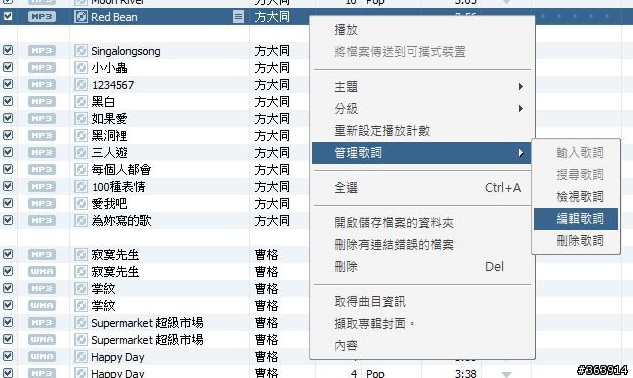The image size is (633, 378).
Task: Click the lyrics icon in the Red Bean row
Action: pos(238,17)
